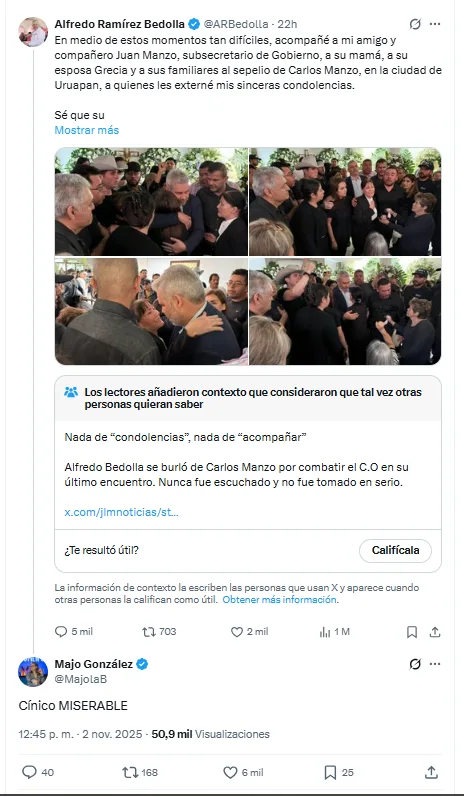Open the x.com/jlmnoticias link in the note

click(x=121, y=512)
